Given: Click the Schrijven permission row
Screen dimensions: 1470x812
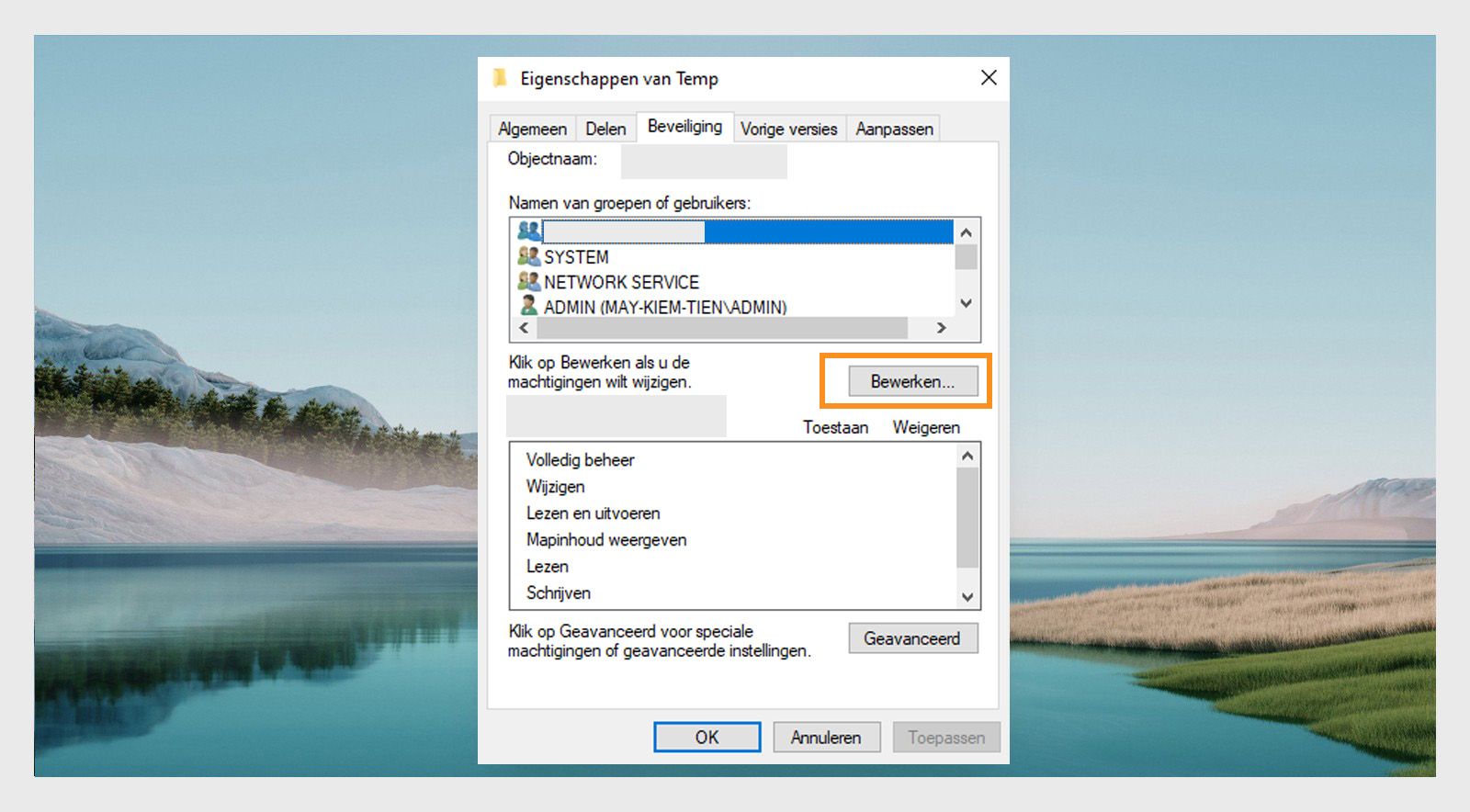Looking at the screenshot, I should [x=558, y=593].
